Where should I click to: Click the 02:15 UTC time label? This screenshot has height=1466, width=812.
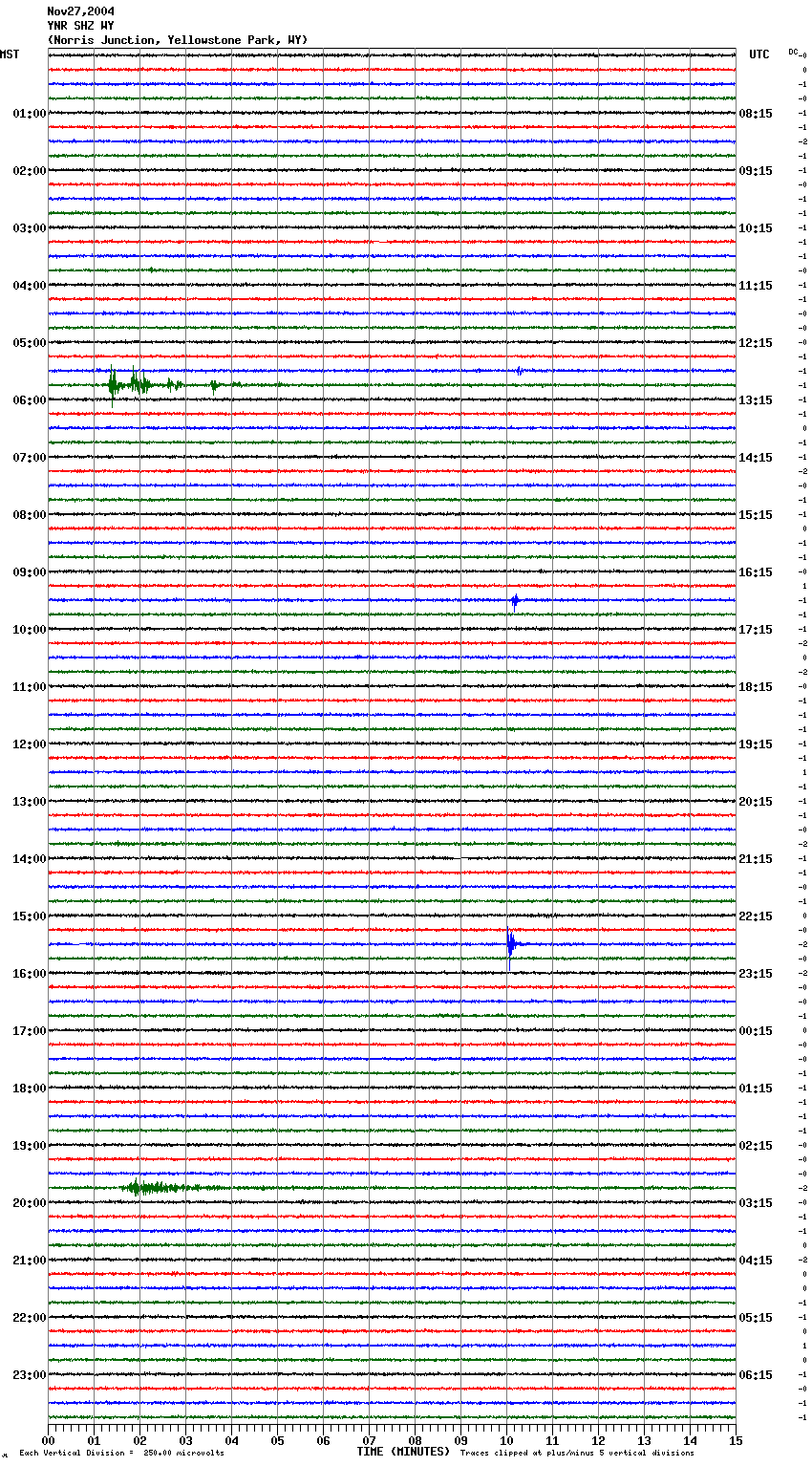click(756, 1146)
